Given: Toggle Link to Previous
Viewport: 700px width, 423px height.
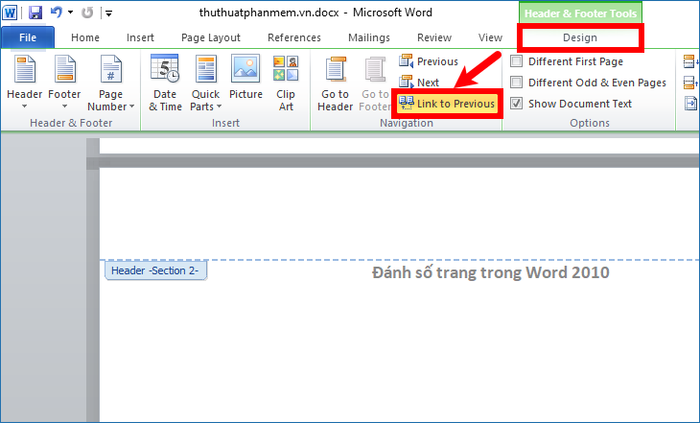Looking at the screenshot, I should pyautogui.click(x=447, y=104).
